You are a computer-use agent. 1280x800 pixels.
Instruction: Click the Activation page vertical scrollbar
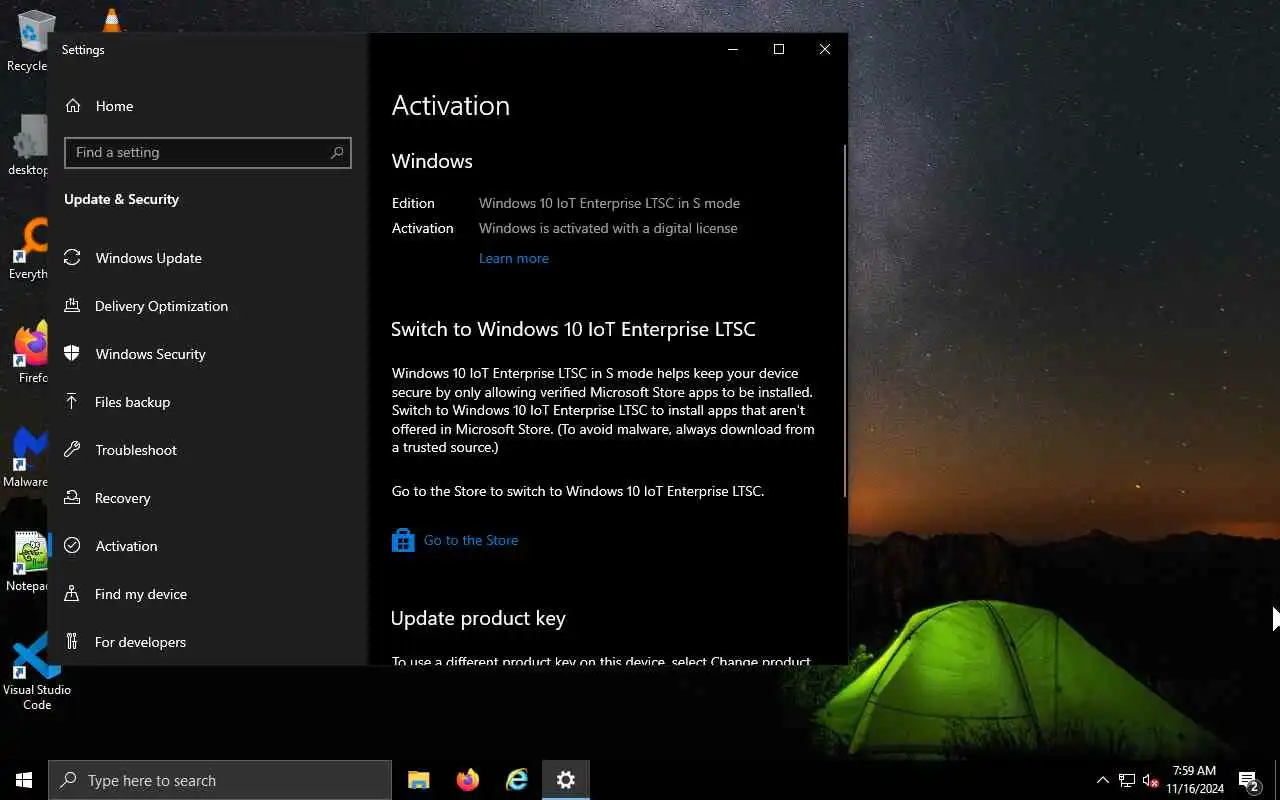(x=845, y=320)
